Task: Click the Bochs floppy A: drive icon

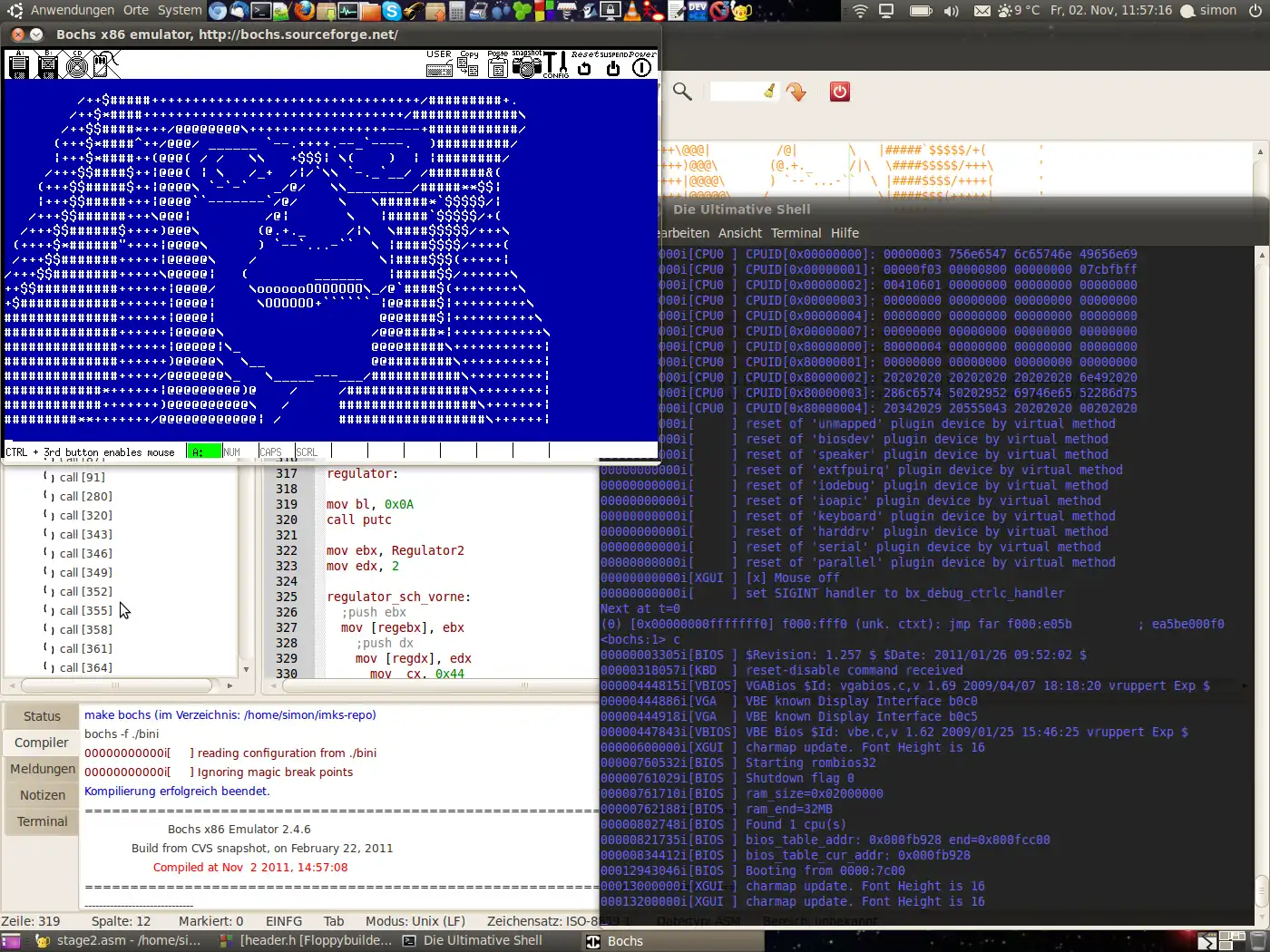Action: pos(18,64)
